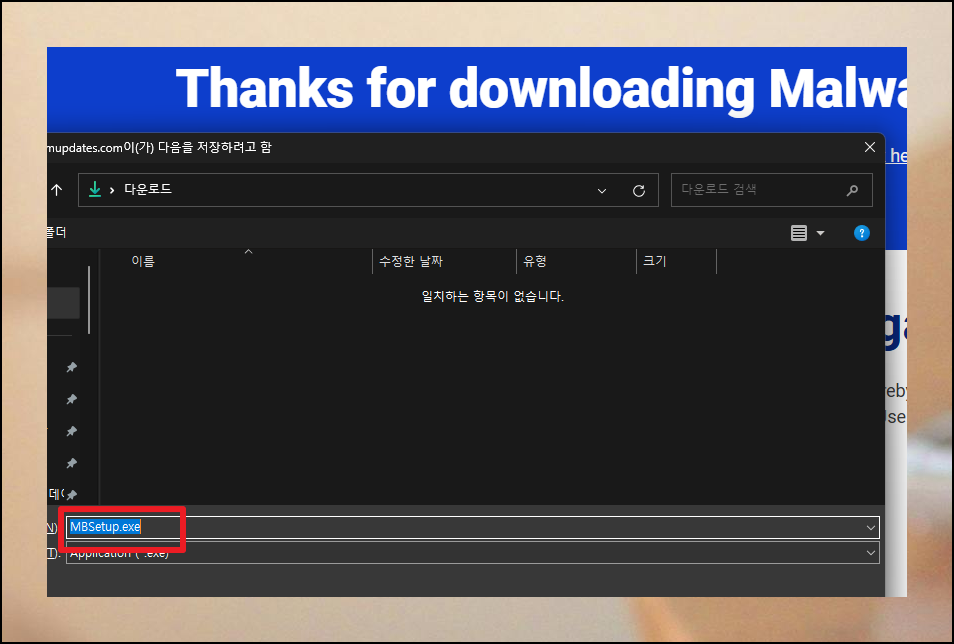
Task: Open the file type Application dropdown
Action: pos(871,553)
